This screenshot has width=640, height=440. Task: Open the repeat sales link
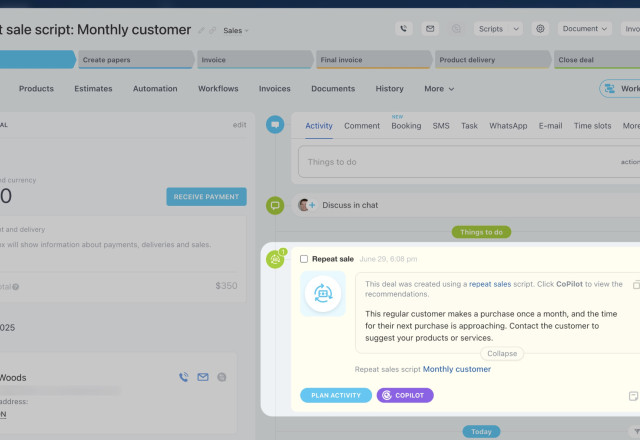(490, 284)
